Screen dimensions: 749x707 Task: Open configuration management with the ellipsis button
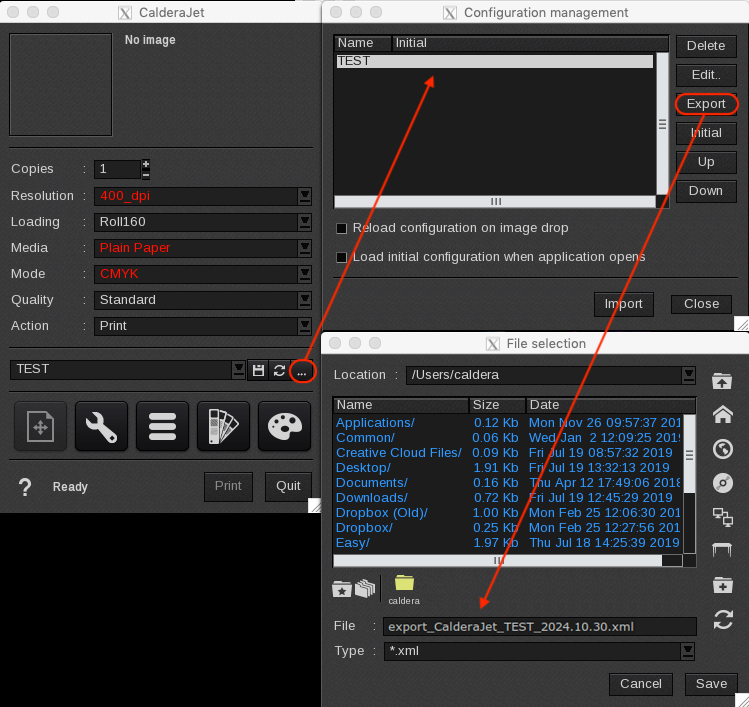coord(301,371)
